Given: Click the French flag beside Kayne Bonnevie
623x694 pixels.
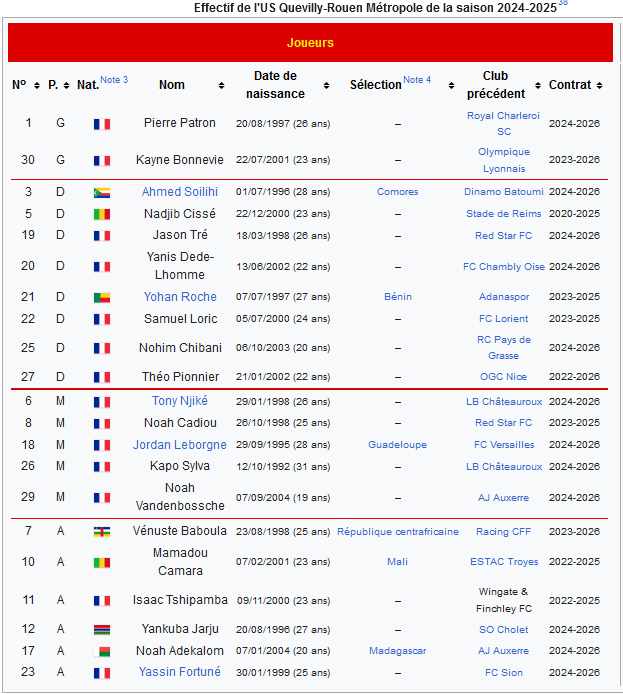Looking at the screenshot, I should pyautogui.click(x=102, y=160).
